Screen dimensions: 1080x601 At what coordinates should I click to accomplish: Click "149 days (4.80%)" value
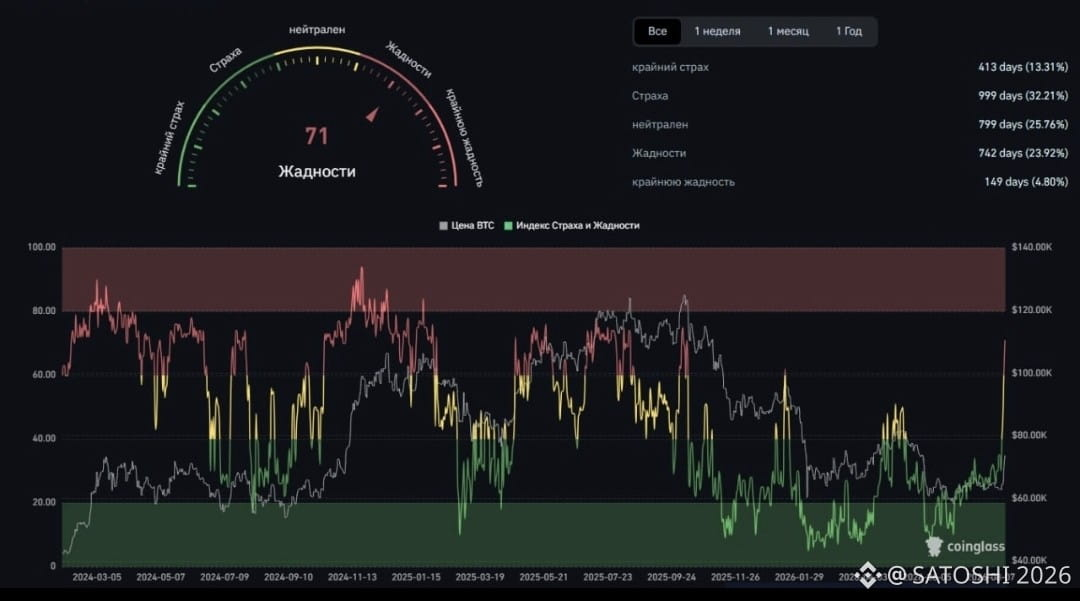tap(1026, 182)
